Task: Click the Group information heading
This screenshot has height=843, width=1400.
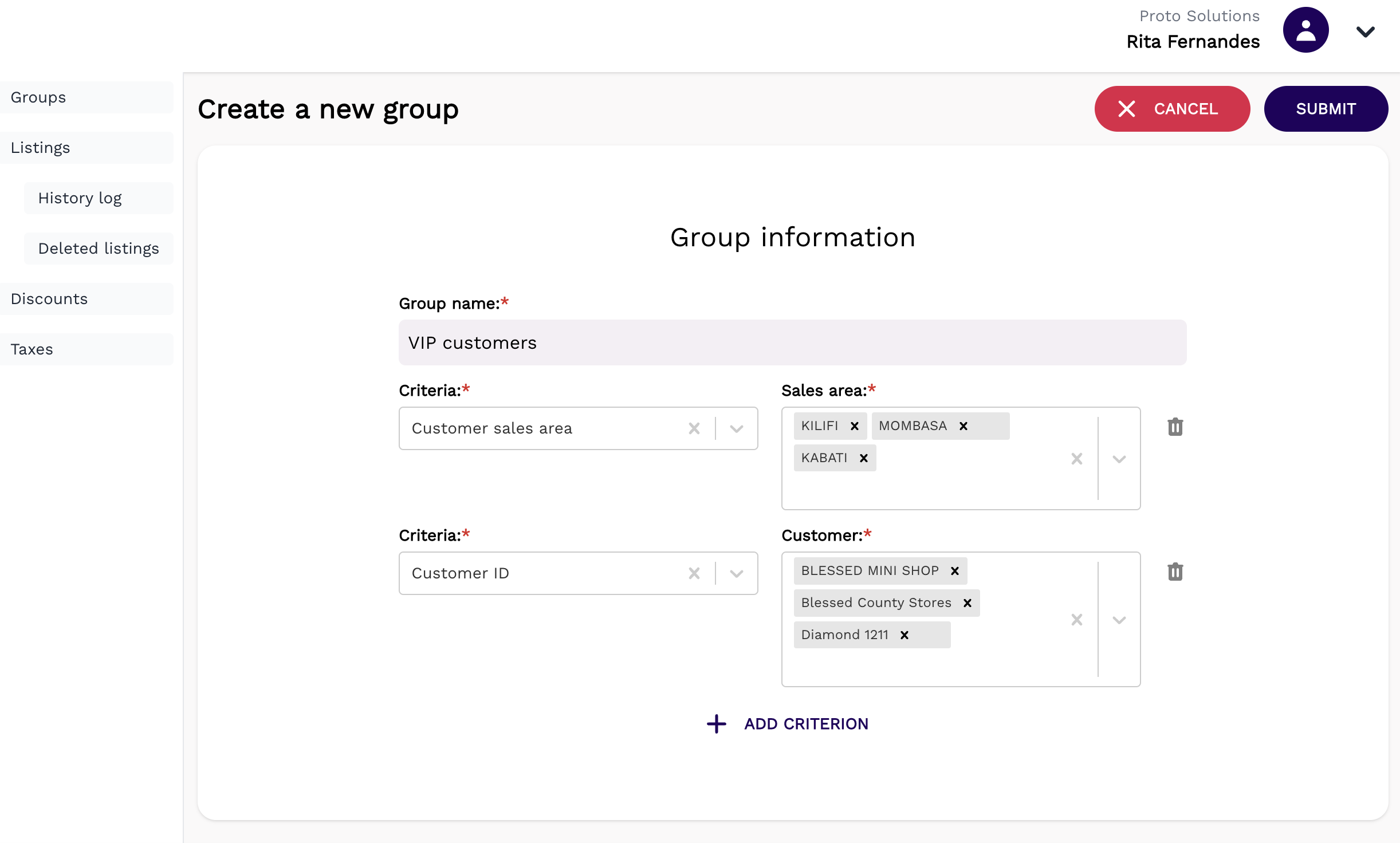Action: [793, 237]
